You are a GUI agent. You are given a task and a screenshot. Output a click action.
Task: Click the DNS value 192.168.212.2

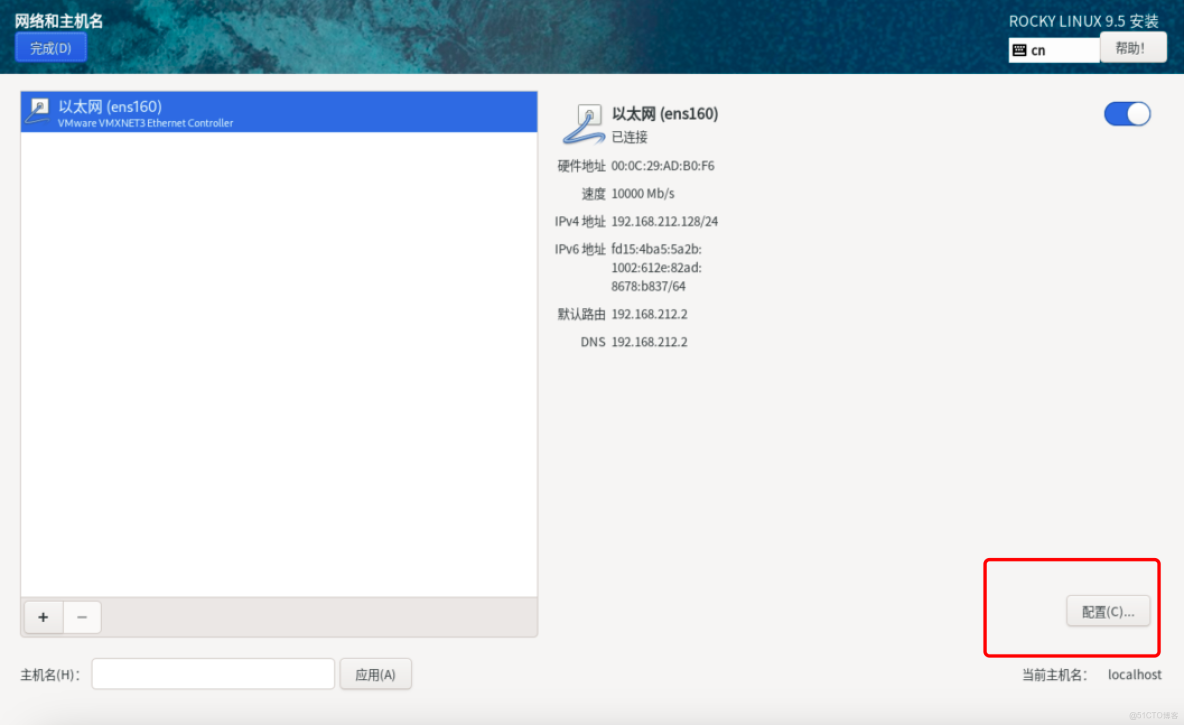(649, 342)
